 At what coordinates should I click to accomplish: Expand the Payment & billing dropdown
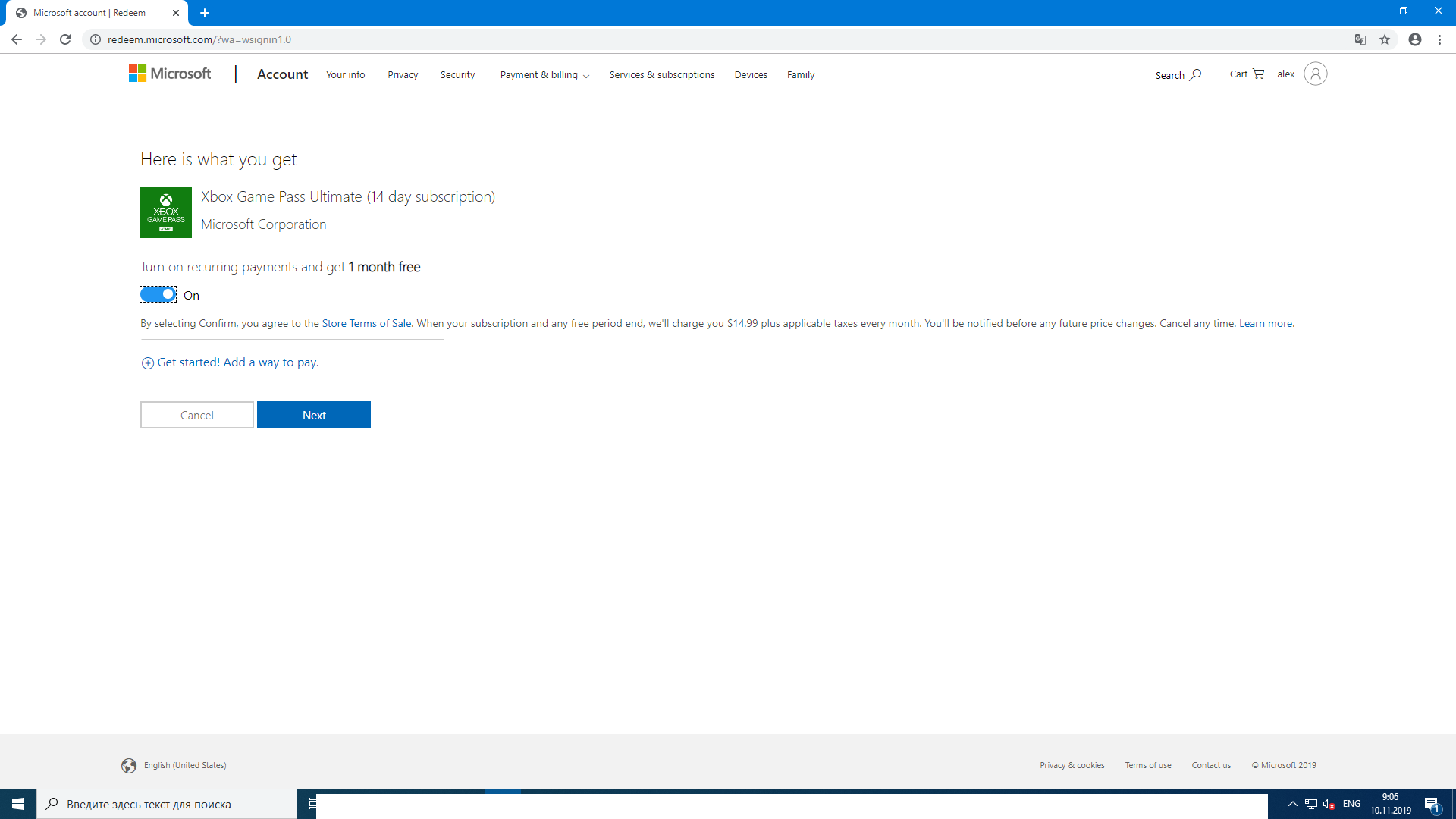click(x=544, y=74)
